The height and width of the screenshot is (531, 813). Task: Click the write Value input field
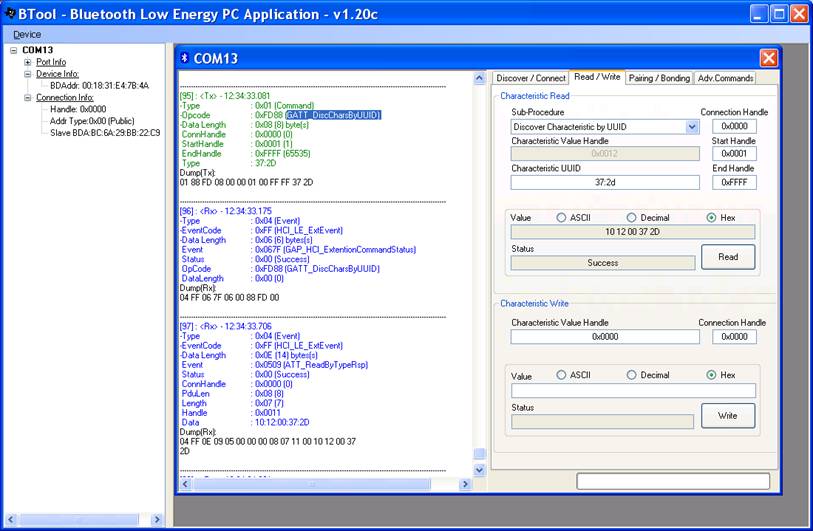[633, 391]
